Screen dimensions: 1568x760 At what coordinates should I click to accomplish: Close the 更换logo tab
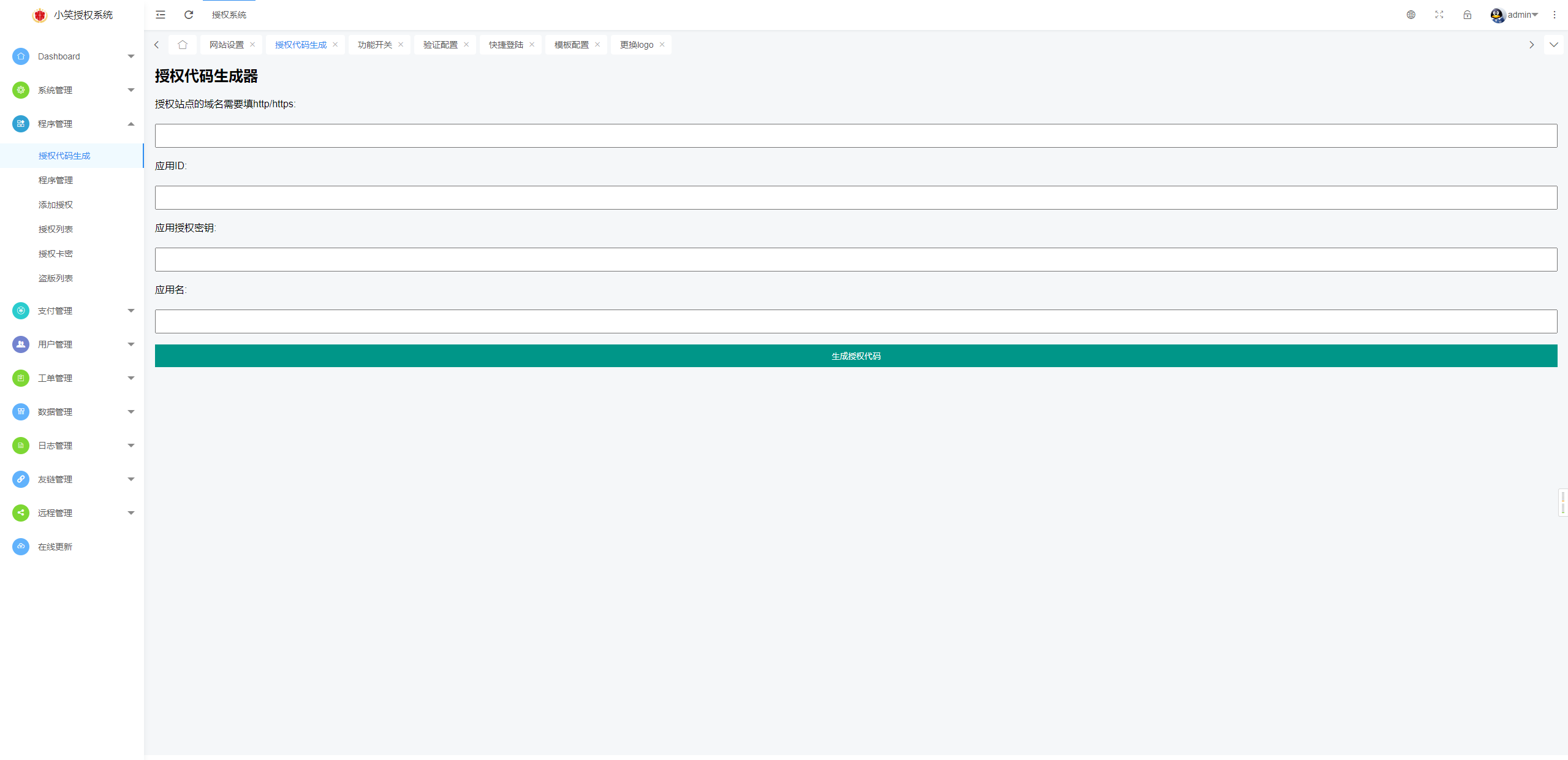pos(662,45)
